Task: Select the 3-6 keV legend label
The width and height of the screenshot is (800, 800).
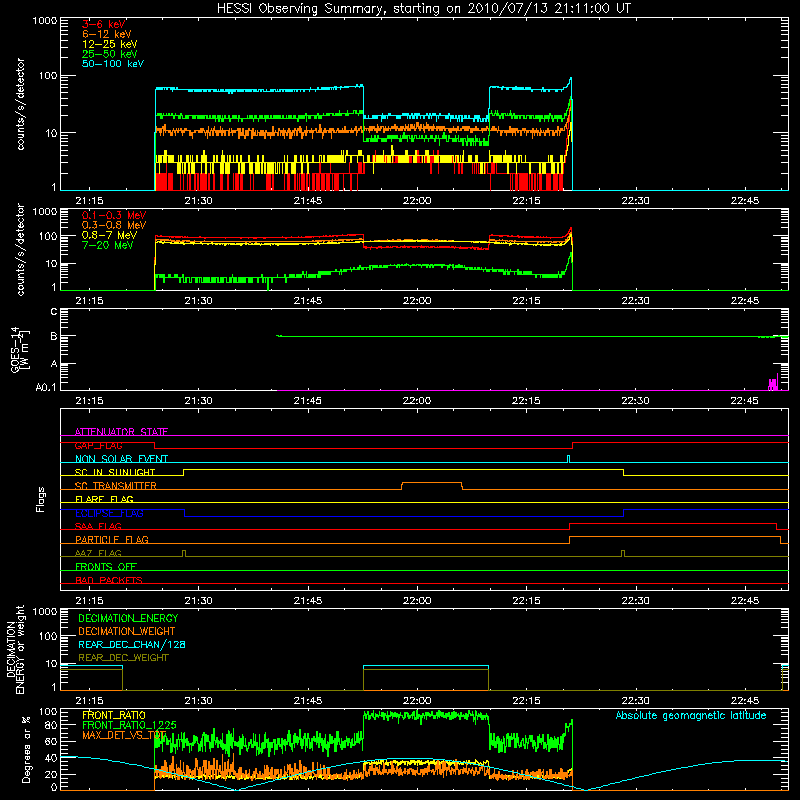Action: [104, 24]
